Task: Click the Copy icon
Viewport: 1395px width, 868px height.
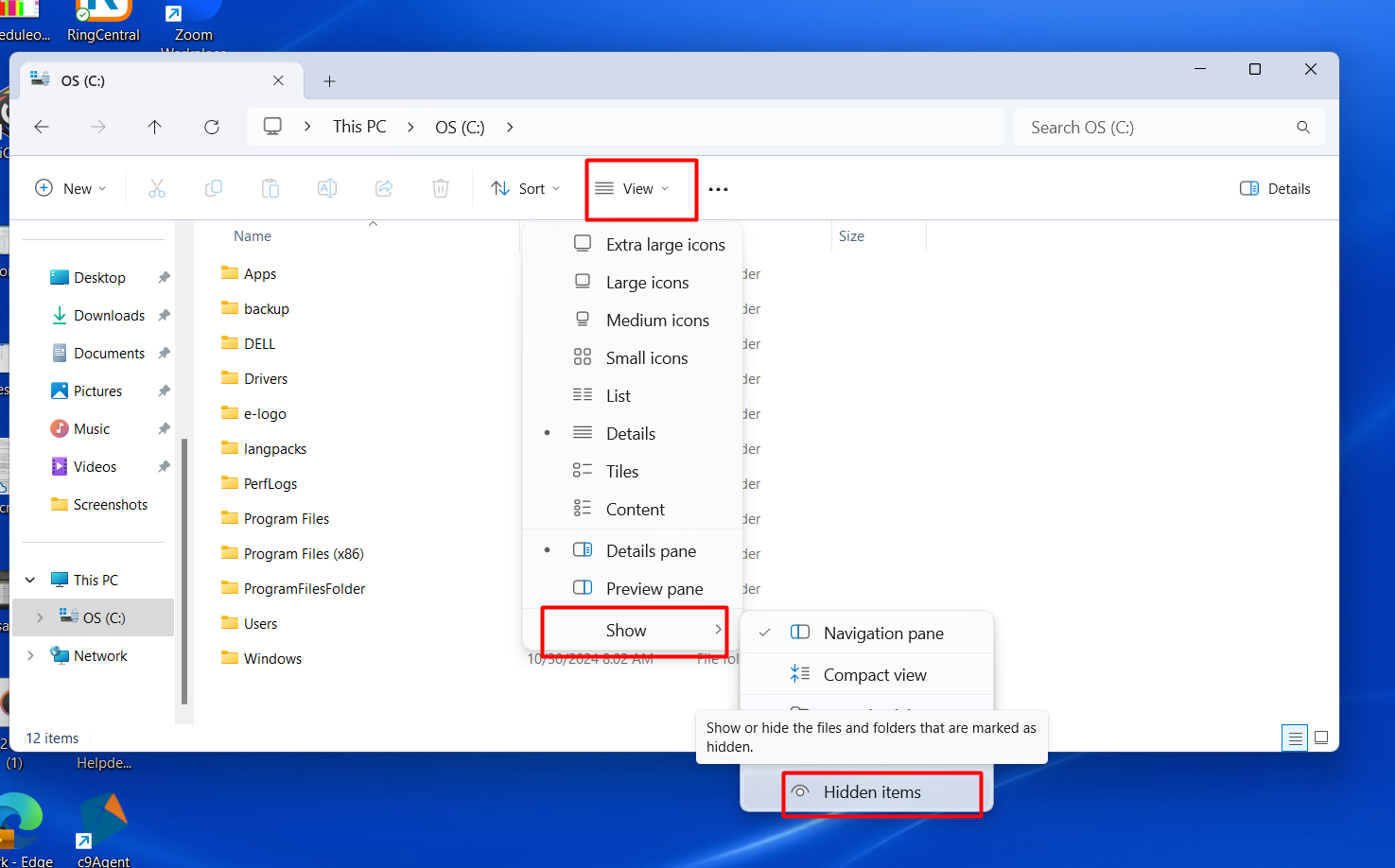Action: click(214, 188)
